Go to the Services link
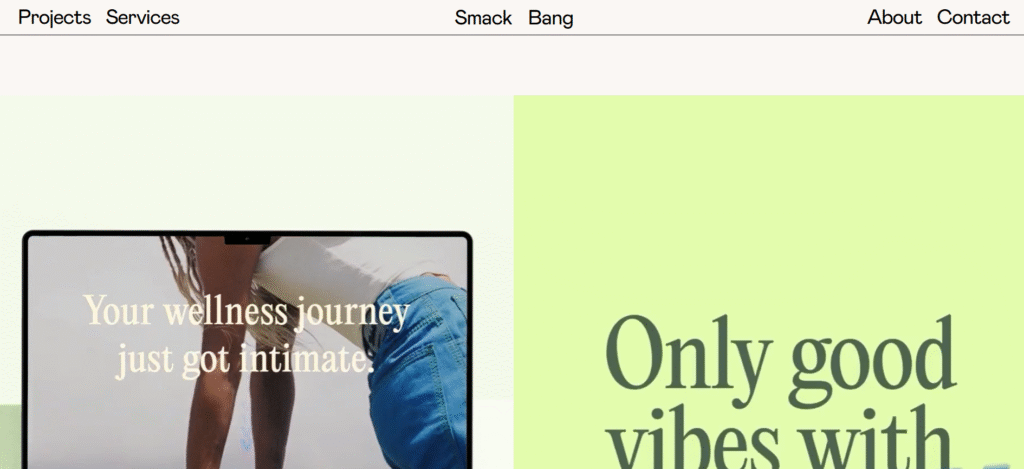This screenshot has width=1024, height=469. click(142, 18)
